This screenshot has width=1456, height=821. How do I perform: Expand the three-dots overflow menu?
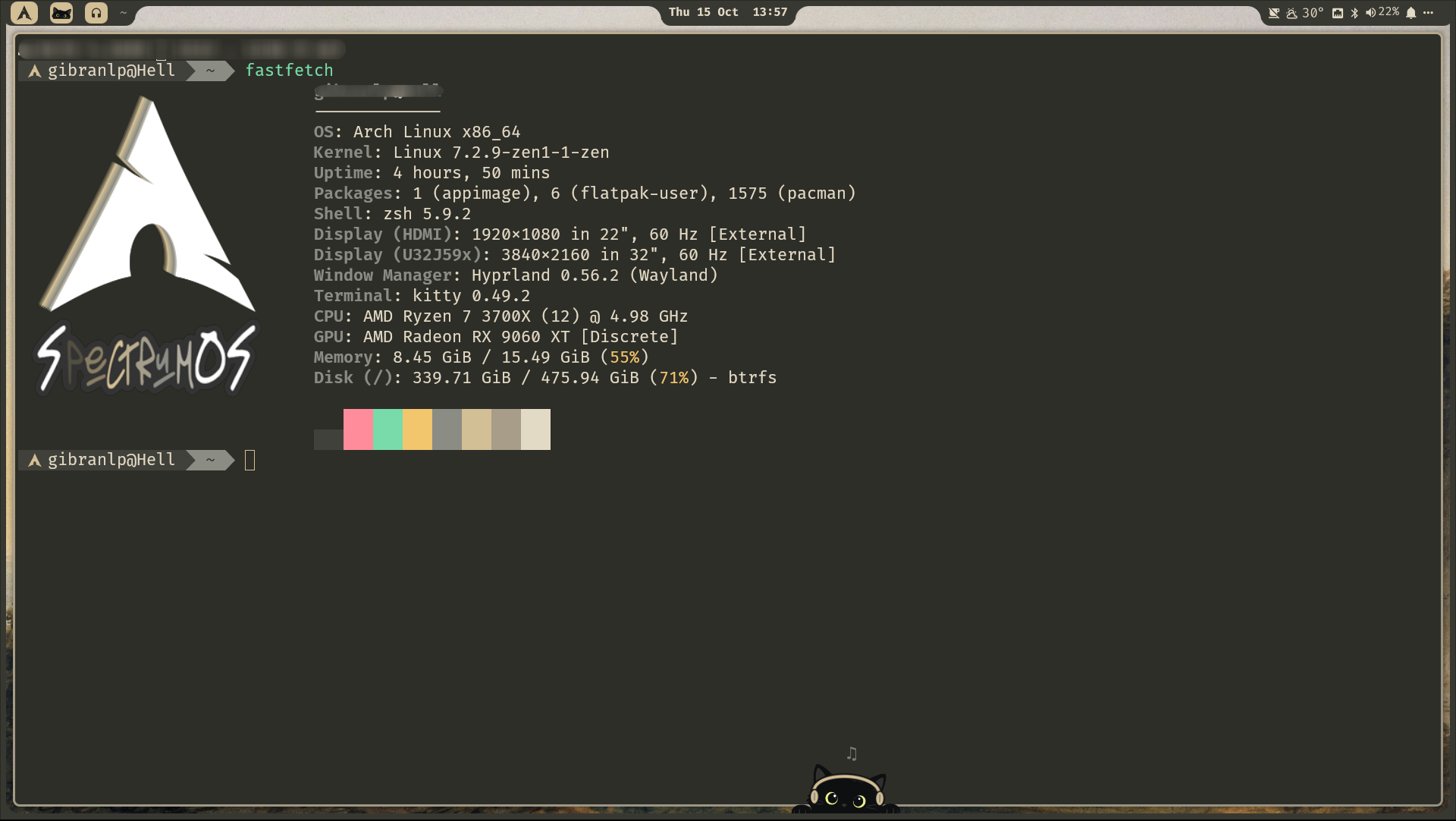coord(1429,12)
